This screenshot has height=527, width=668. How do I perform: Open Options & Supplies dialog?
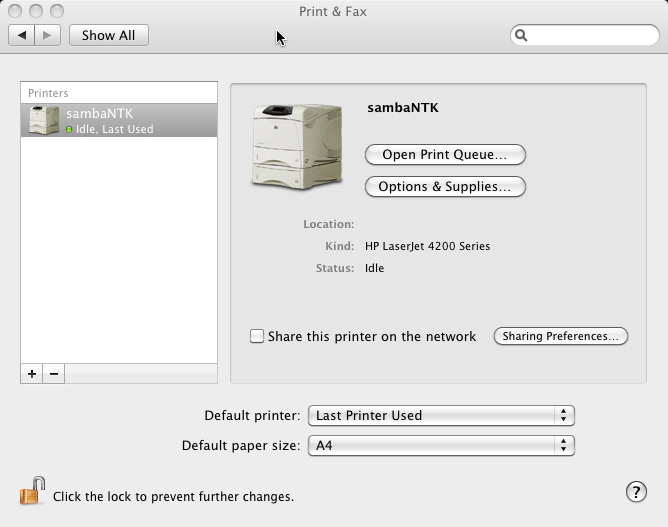[x=445, y=187]
